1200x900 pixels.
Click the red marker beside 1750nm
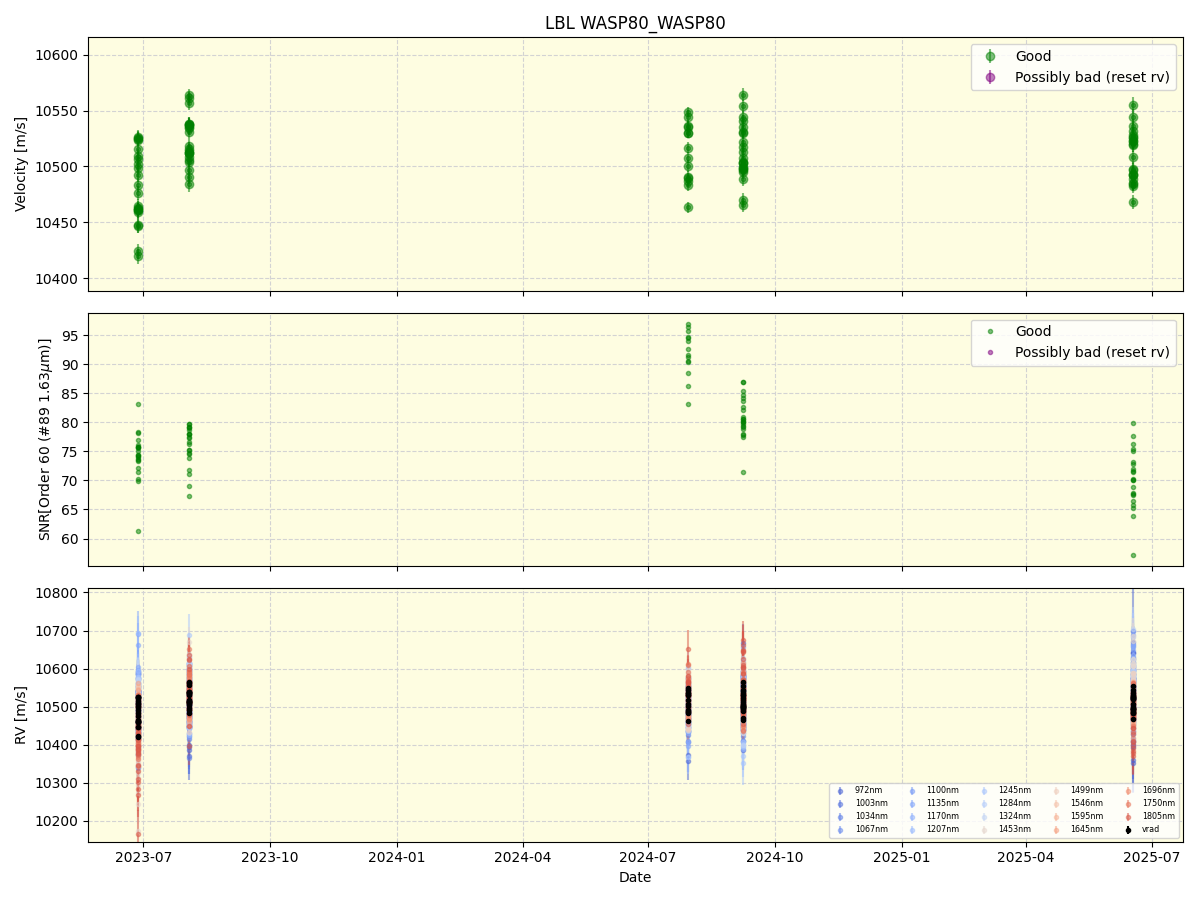tap(1128, 803)
